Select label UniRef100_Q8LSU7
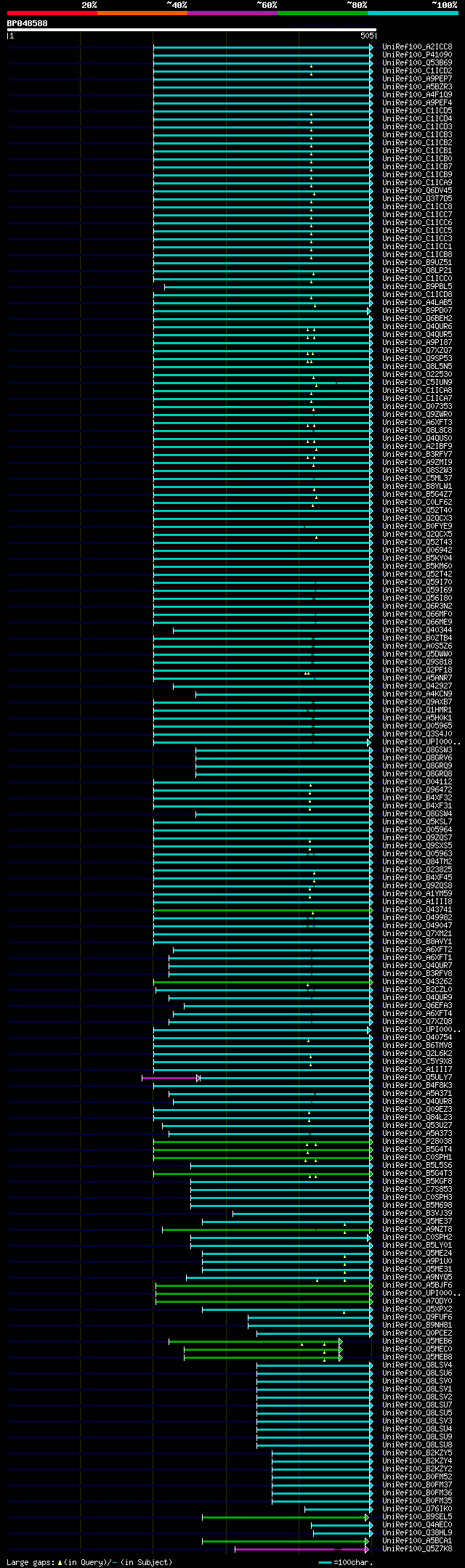This screenshot has width=465, height=1568. (x=417, y=1405)
